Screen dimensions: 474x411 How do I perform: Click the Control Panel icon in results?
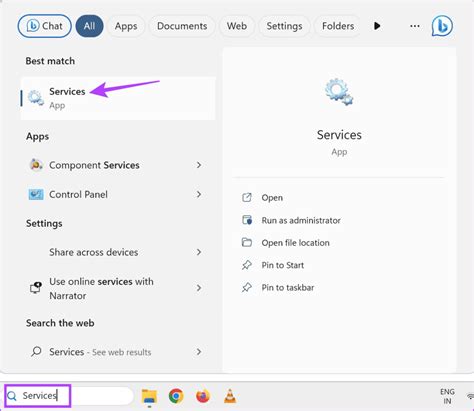(36, 194)
